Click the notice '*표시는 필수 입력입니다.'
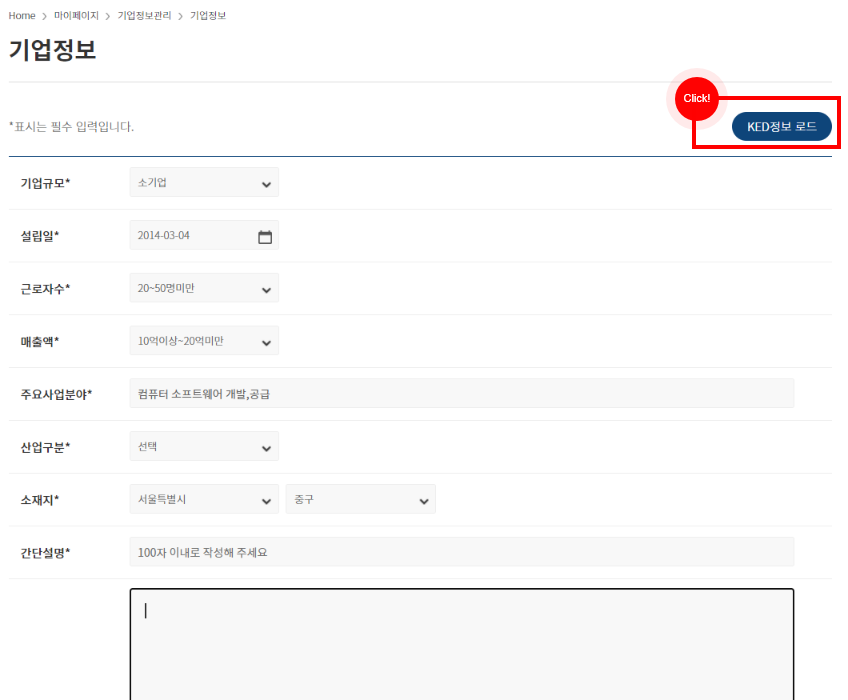The width and height of the screenshot is (848, 700). point(71,127)
